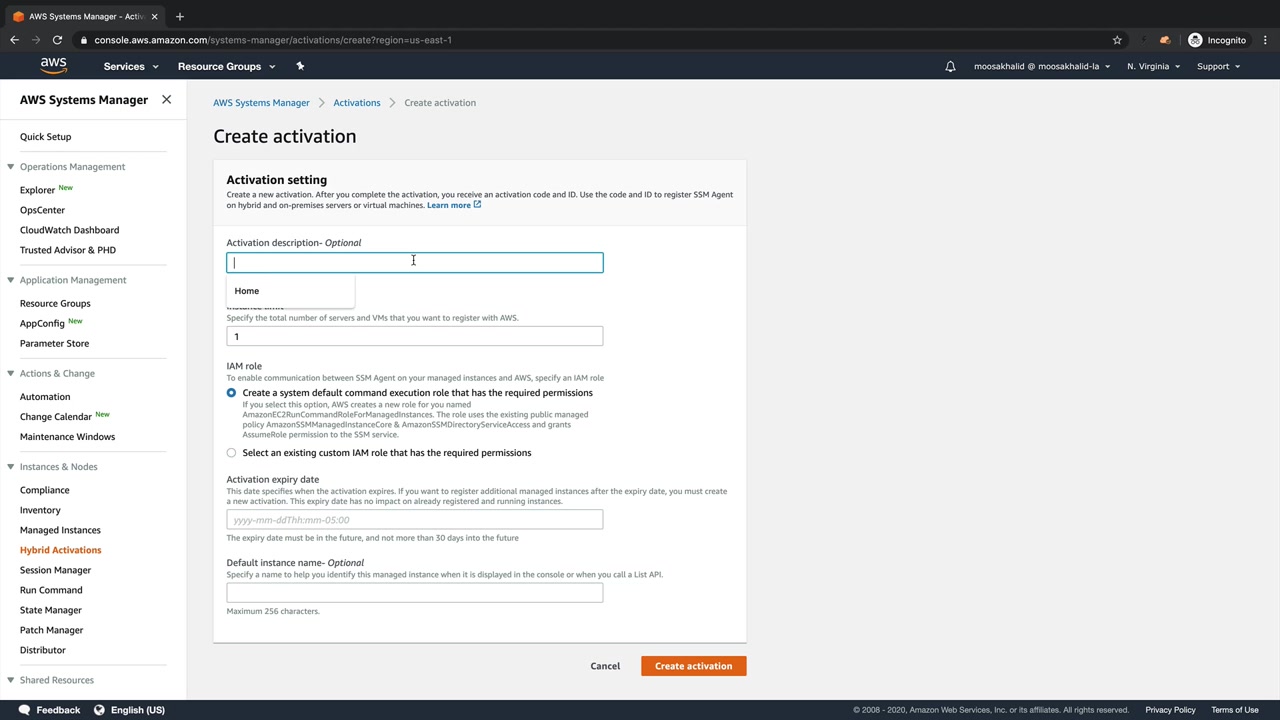Open the Terms of Use link
The image size is (1280, 720).
1235,710
